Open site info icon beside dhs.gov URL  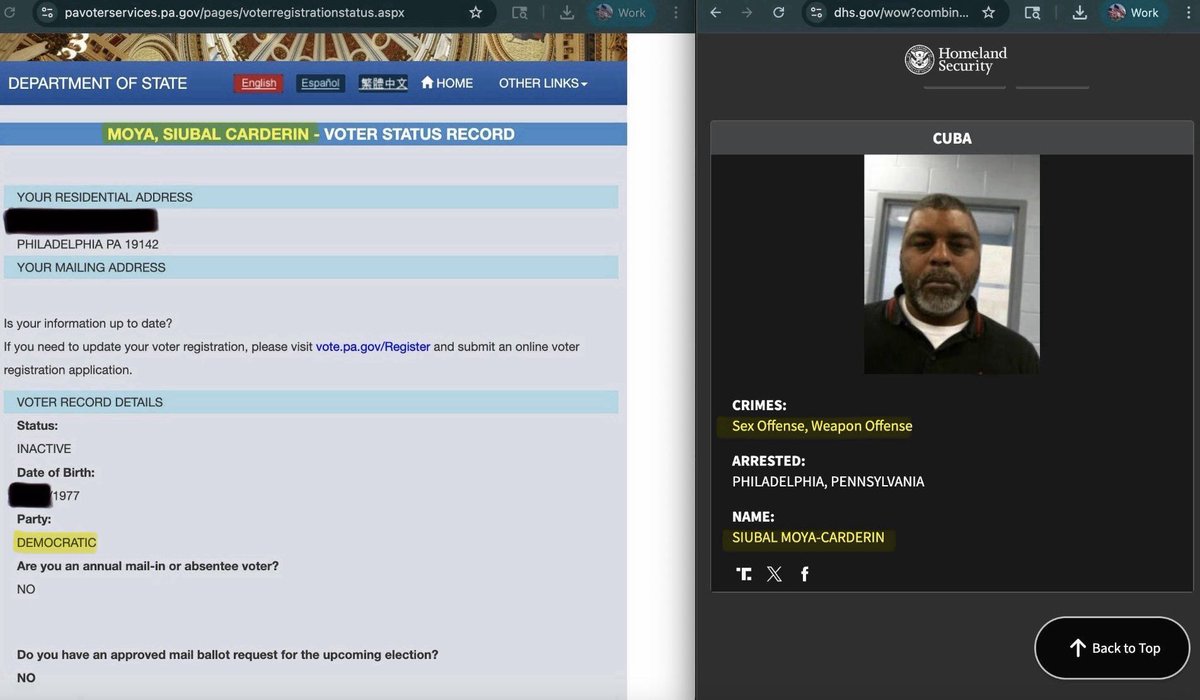[x=817, y=13]
